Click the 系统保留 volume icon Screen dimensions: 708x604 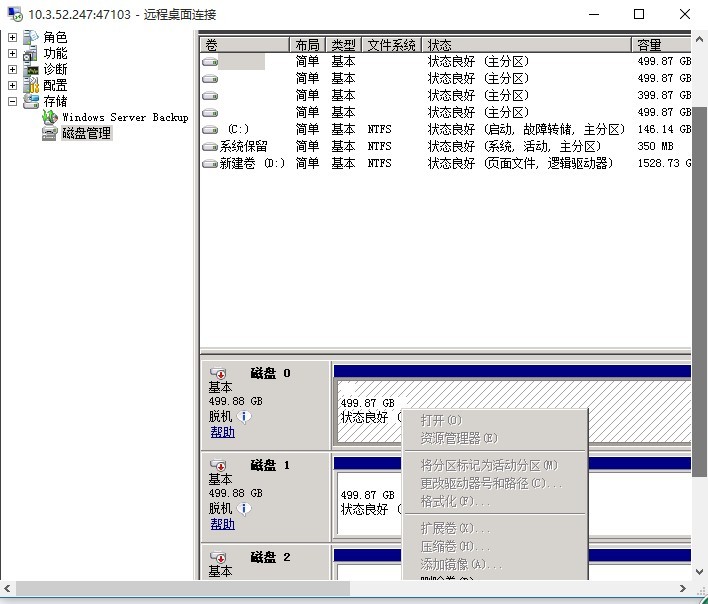coord(210,147)
